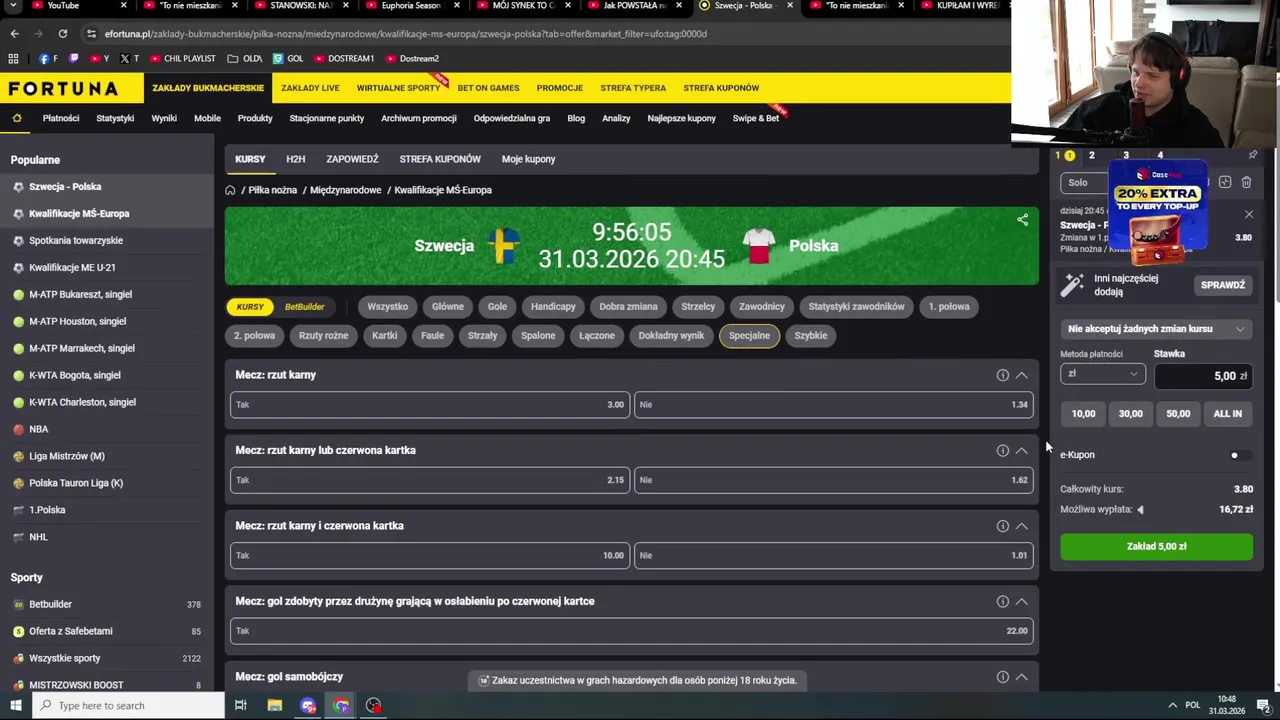Click the SPRAWDŹ button
The width and height of the screenshot is (1280, 720).
(1223, 285)
